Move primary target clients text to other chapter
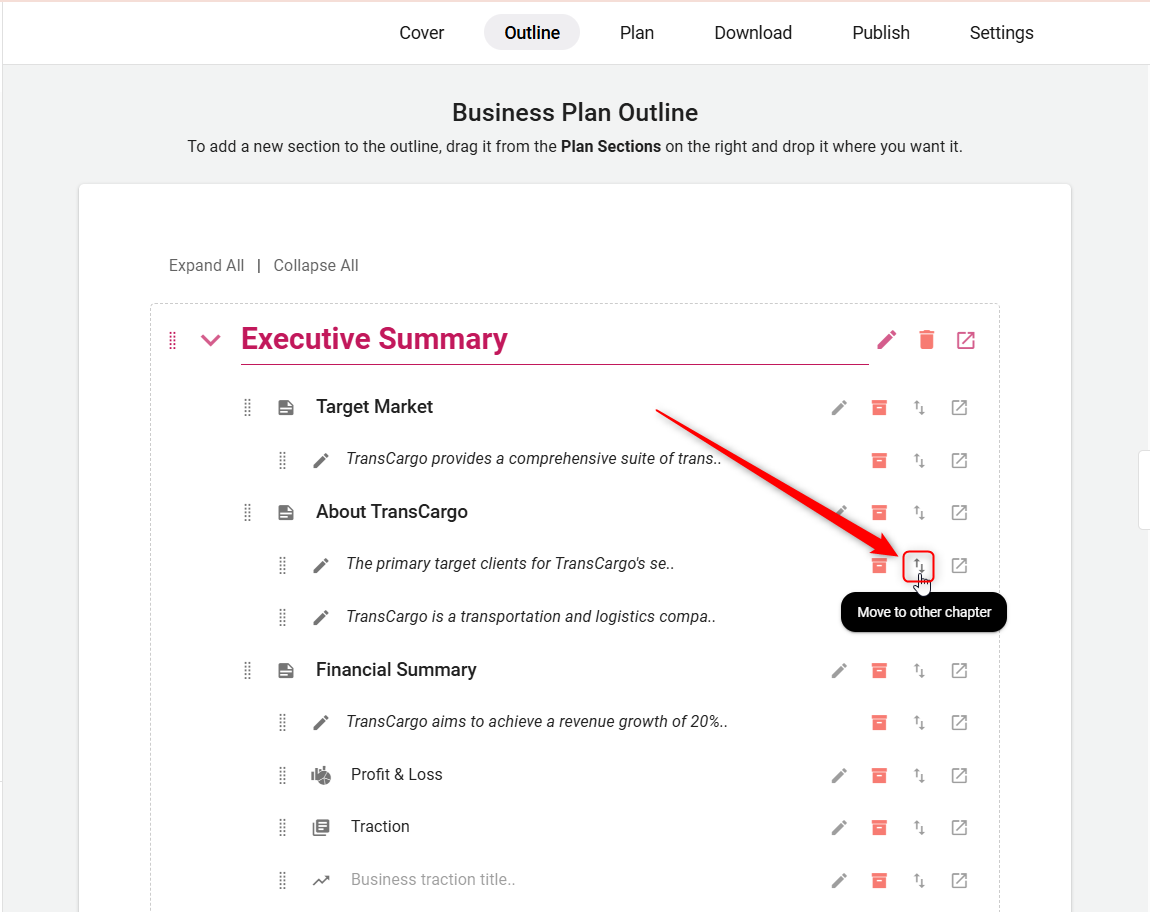 tap(919, 566)
